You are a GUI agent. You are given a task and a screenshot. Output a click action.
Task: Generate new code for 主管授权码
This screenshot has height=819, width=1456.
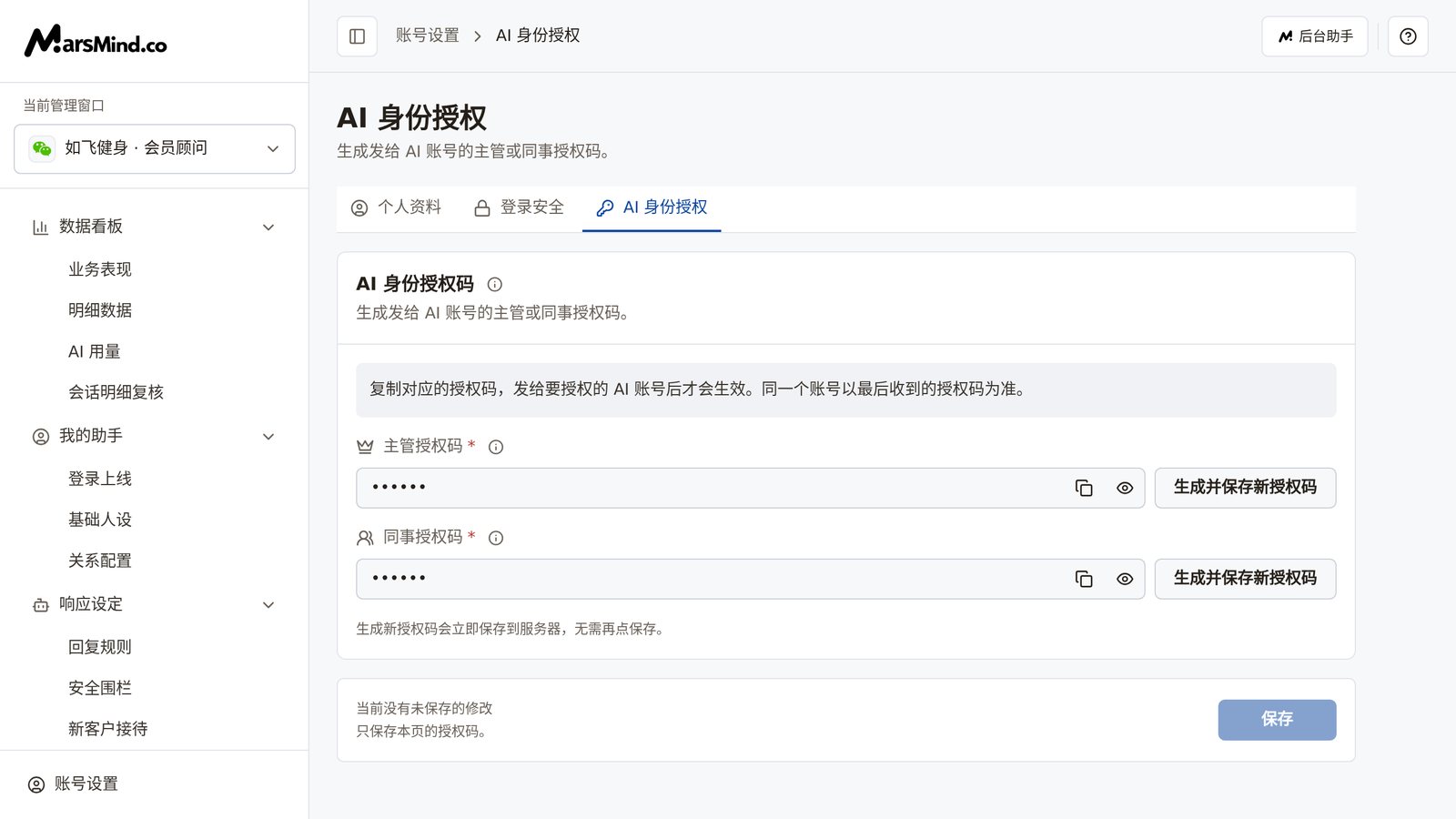click(1245, 488)
